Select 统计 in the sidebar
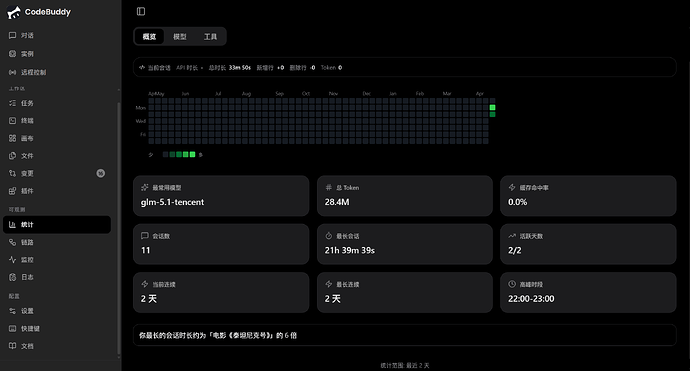 (57, 224)
